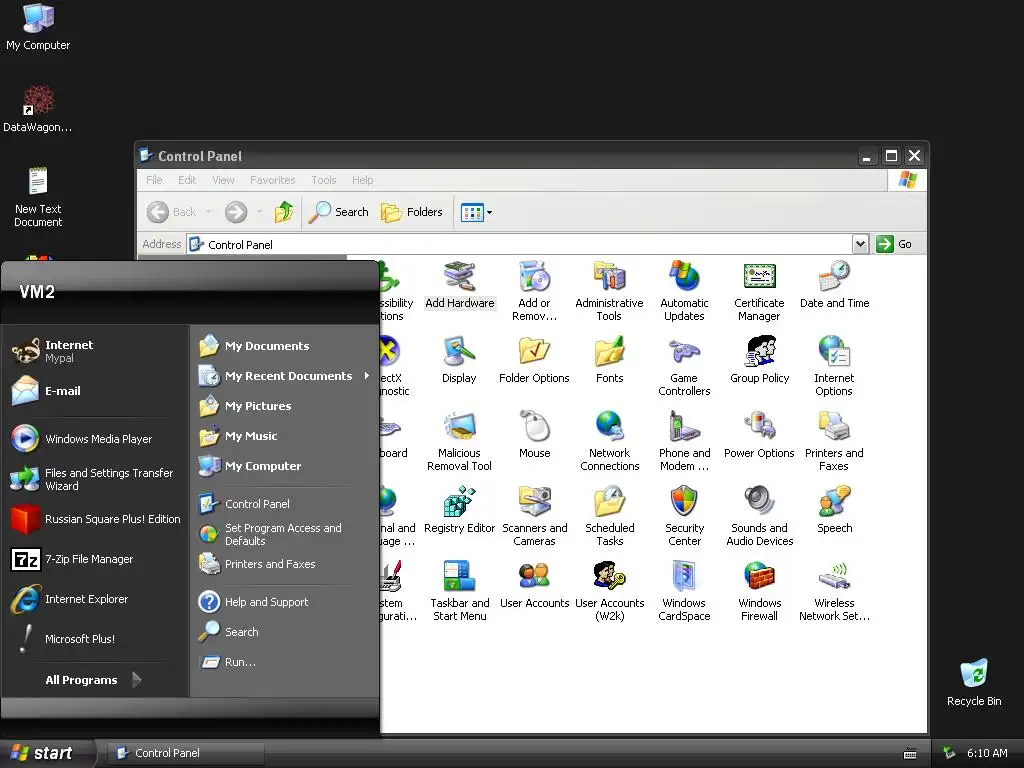Open the View menu
This screenshot has width=1024, height=768.
click(223, 180)
